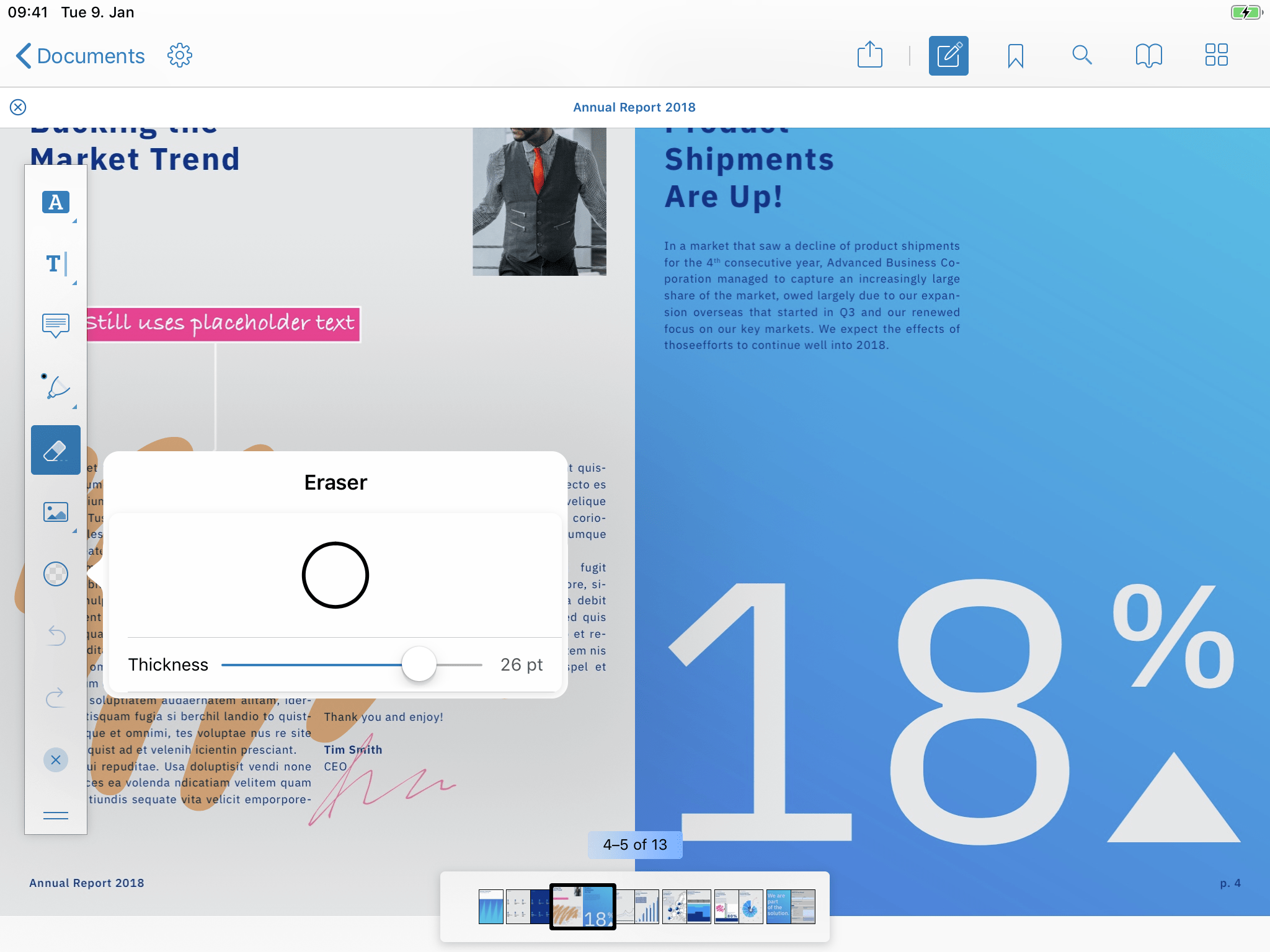Open the document outline book view
This screenshot has height=952, width=1270.
click(x=1148, y=56)
